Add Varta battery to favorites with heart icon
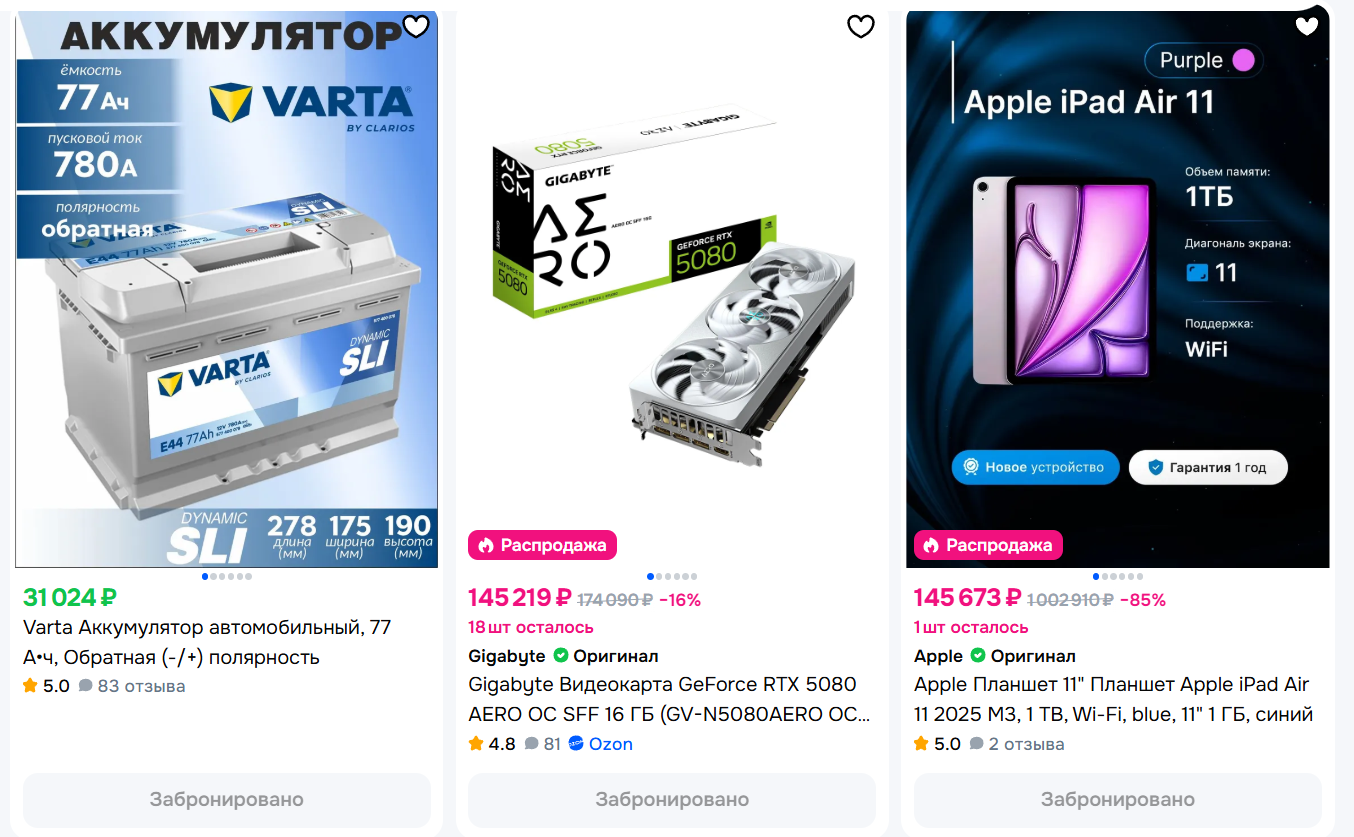 [416, 27]
